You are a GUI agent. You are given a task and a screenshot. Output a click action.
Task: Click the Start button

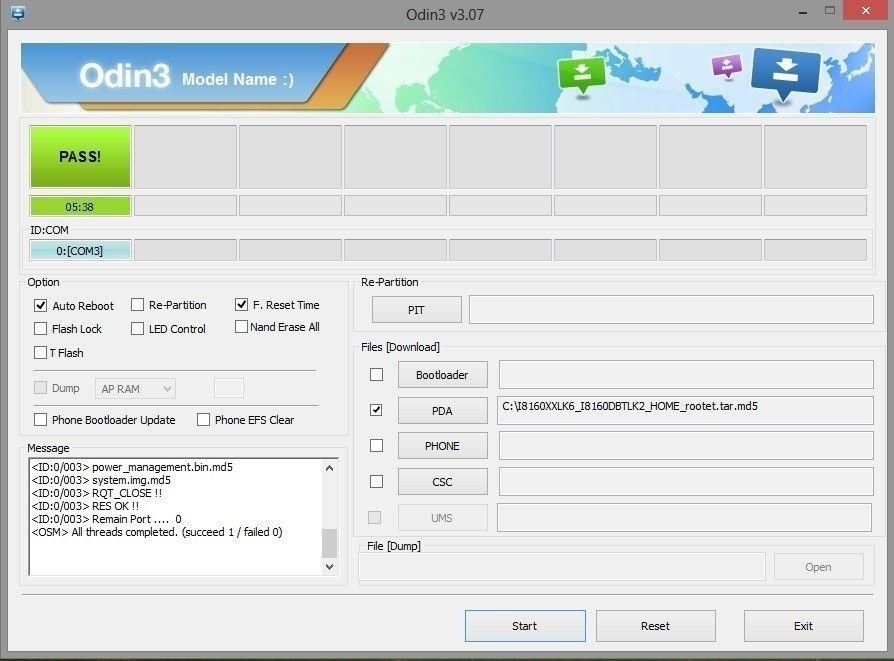click(x=525, y=626)
